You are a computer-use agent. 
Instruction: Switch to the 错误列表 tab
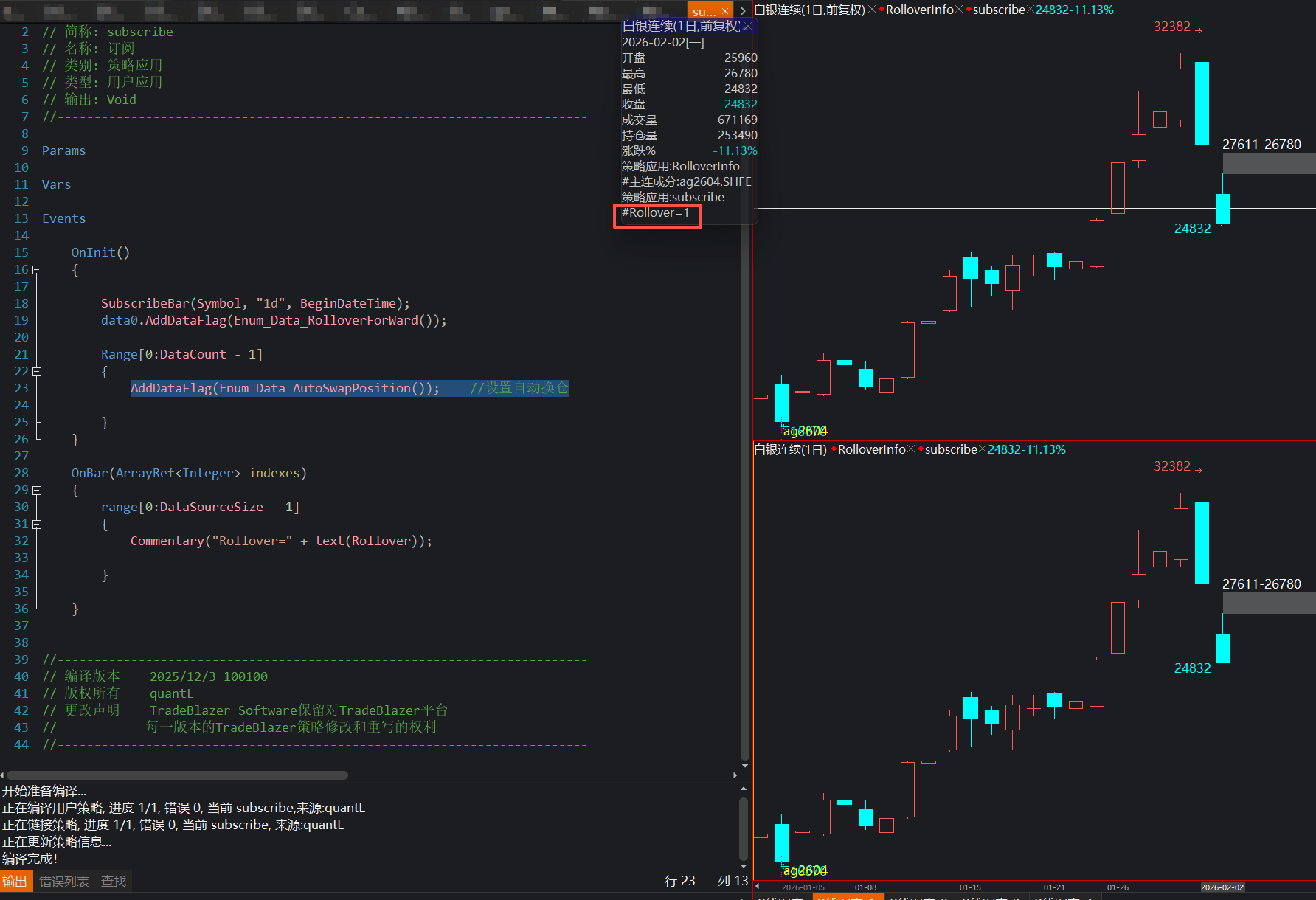[64, 882]
